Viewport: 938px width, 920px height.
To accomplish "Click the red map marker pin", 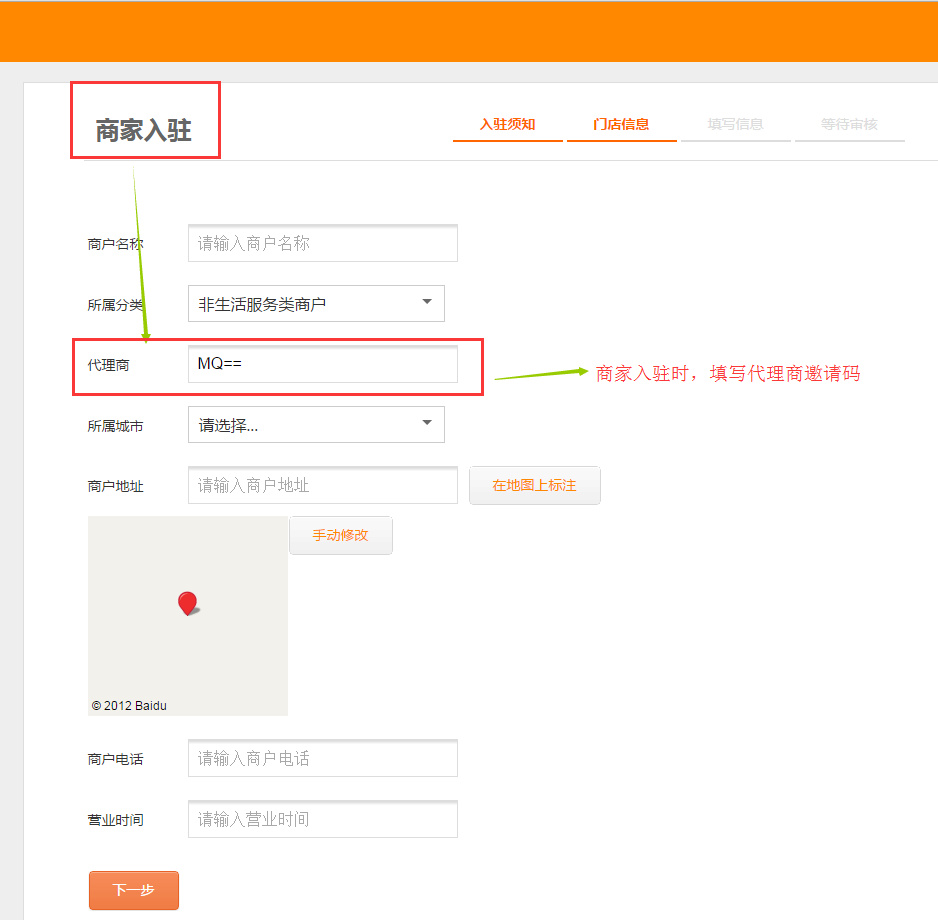I will click(187, 602).
